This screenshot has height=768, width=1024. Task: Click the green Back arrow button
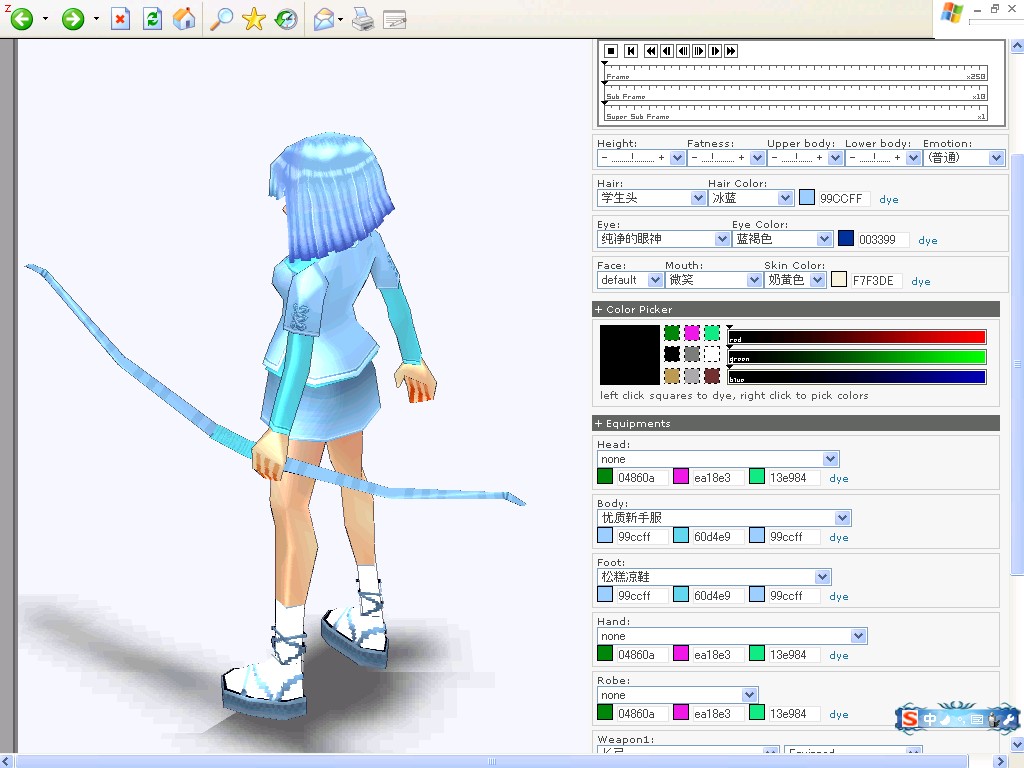[22, 18]
